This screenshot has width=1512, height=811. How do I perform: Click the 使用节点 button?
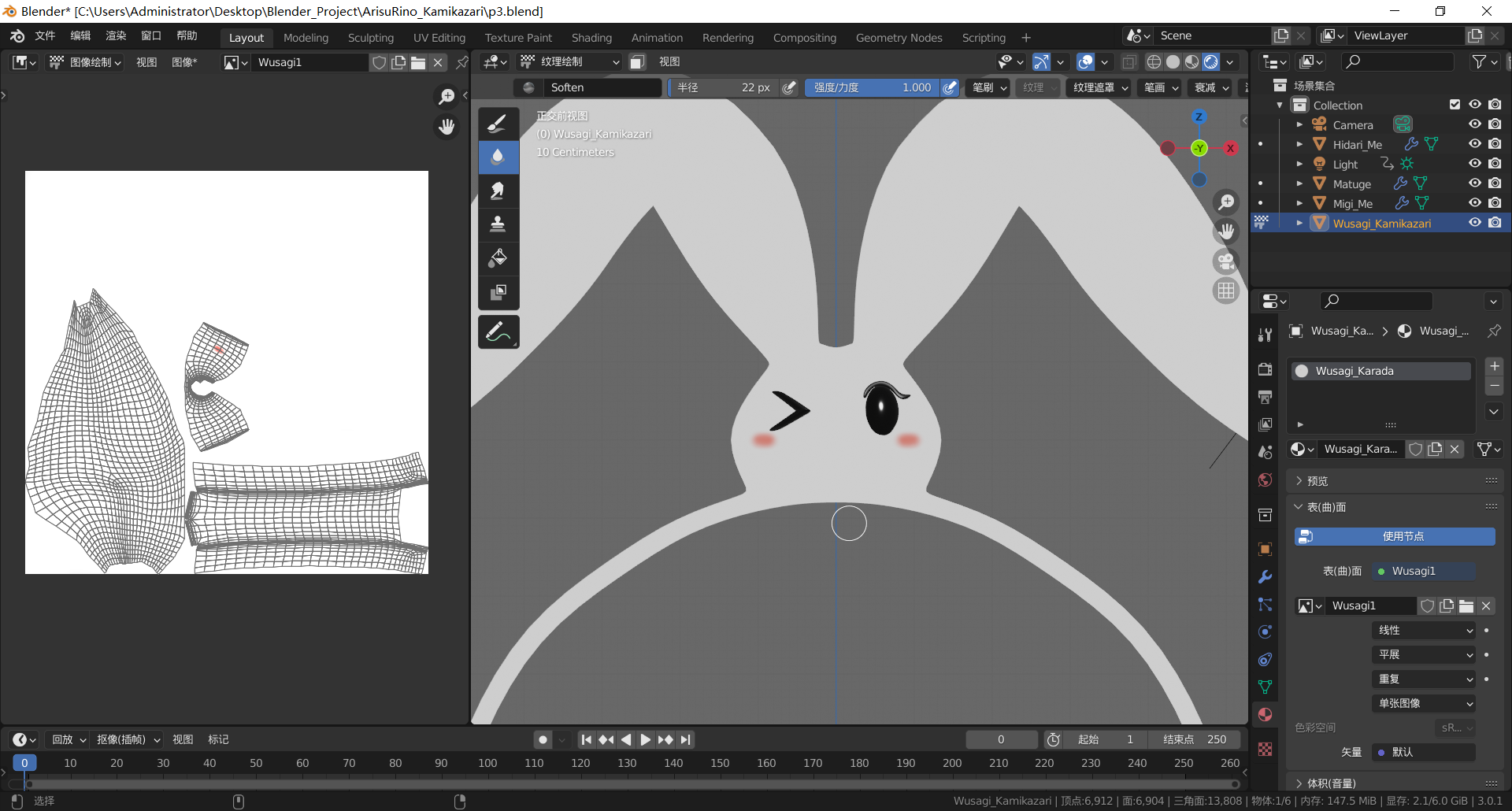coord(1394,536)
